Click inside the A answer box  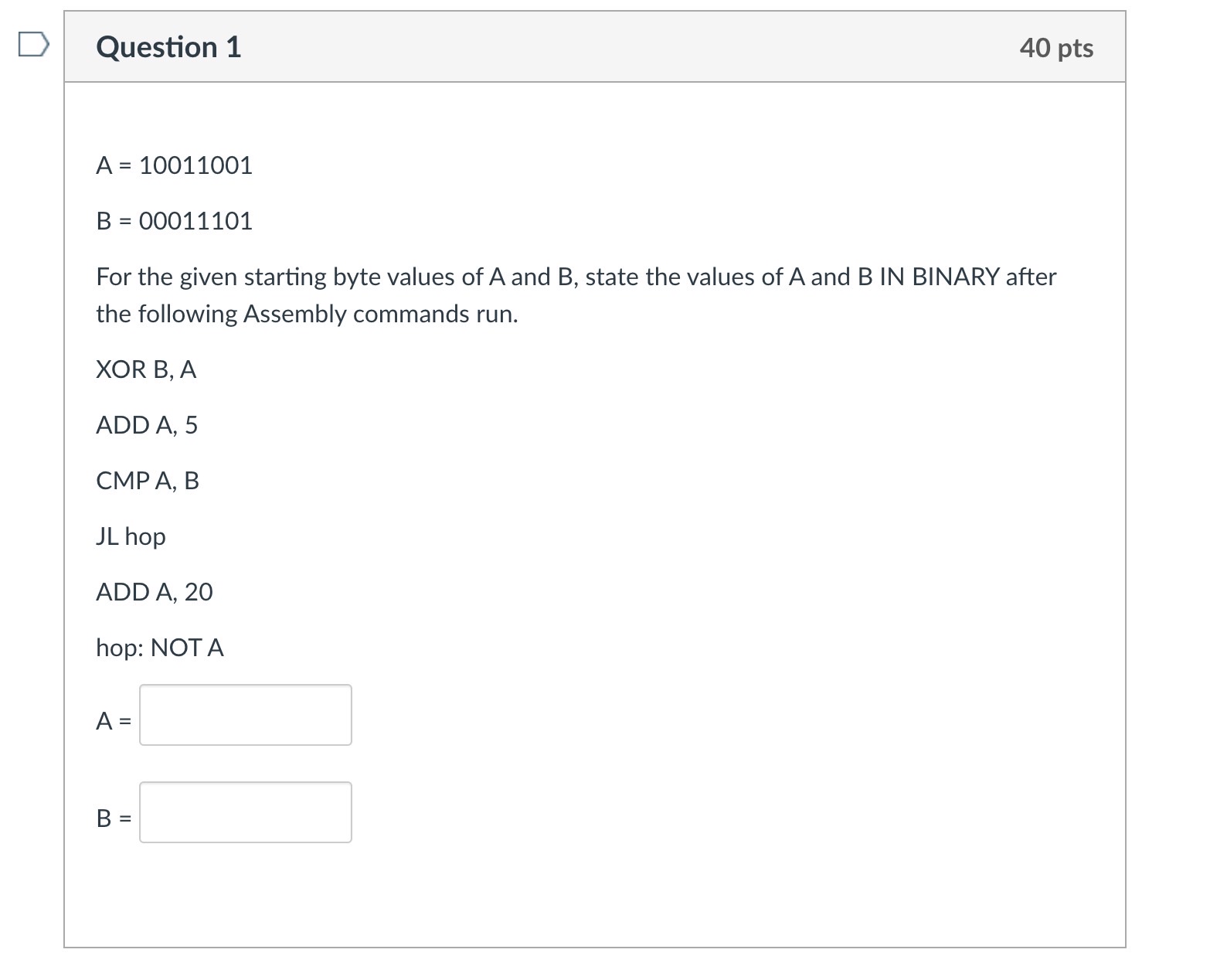click(244, 715)
